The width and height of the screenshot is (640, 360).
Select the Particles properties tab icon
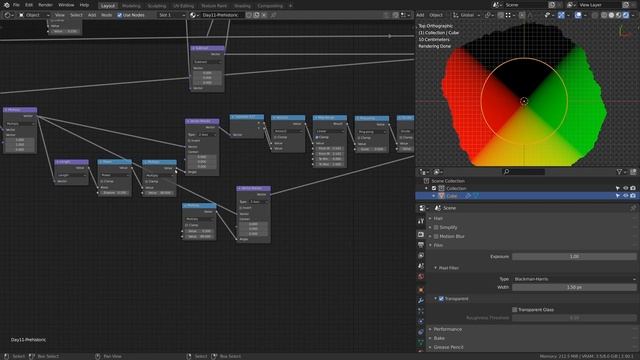[x=421, y=311]
